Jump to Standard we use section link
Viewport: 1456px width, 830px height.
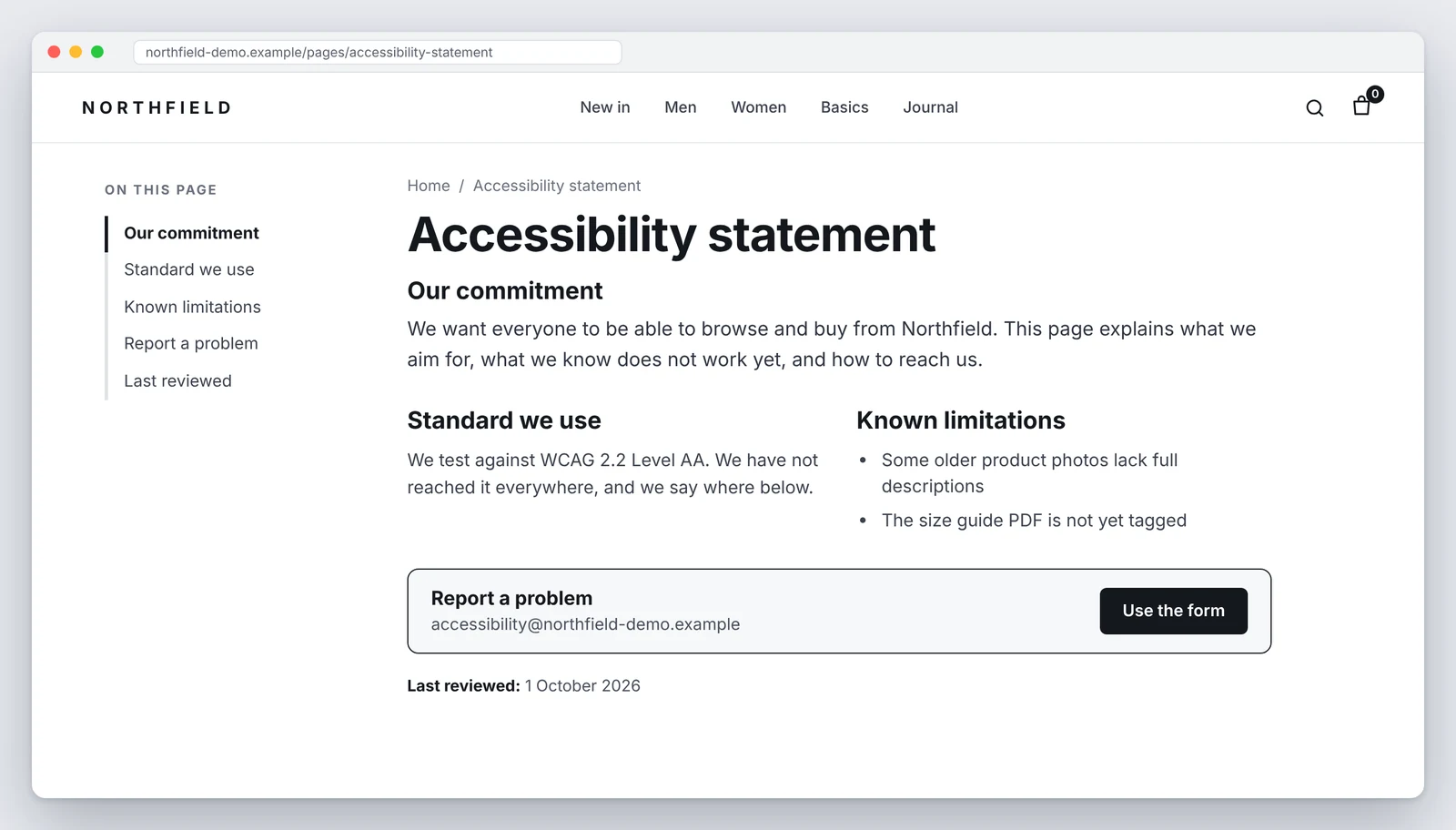(189, 269)
